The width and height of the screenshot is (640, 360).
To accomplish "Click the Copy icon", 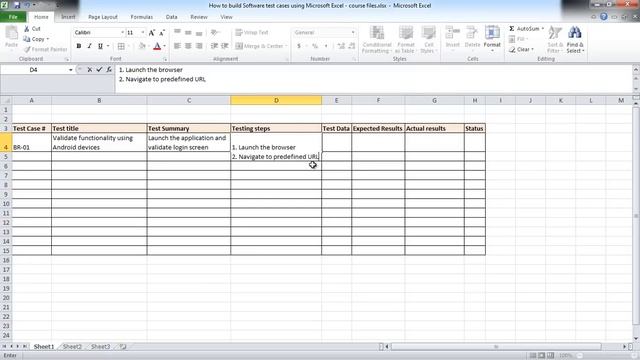I will tap(27, 39).
